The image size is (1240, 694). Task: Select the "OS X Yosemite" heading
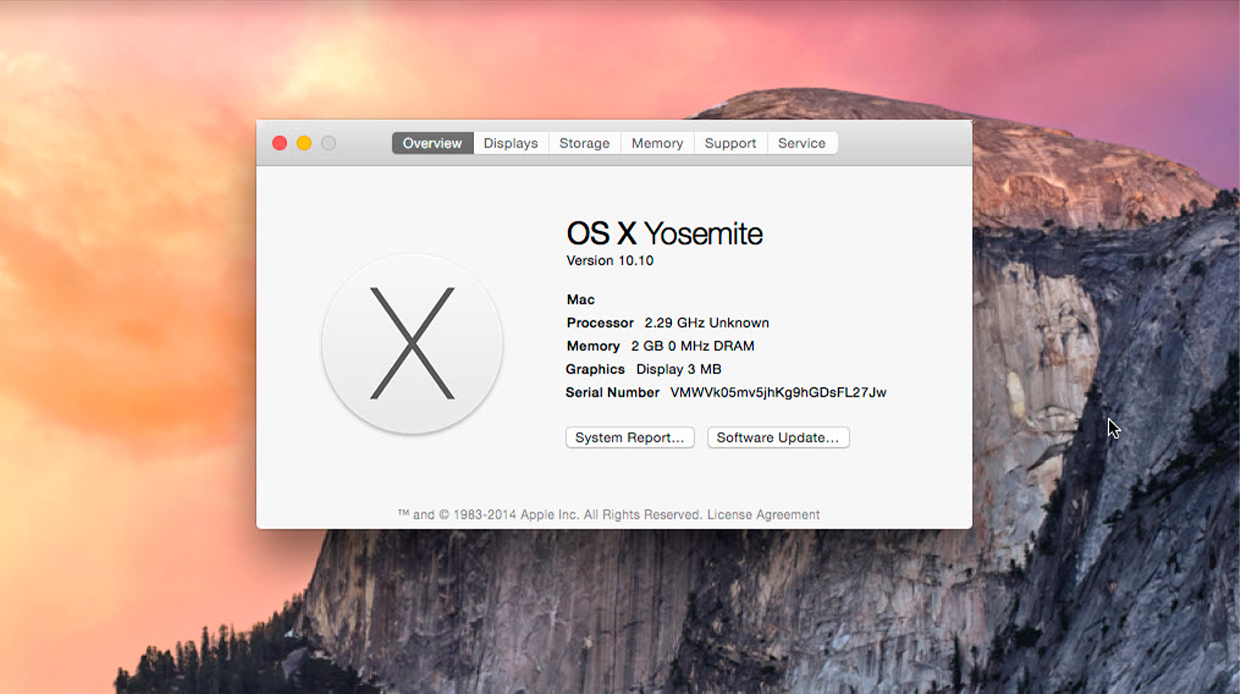(x=665, y=233)
